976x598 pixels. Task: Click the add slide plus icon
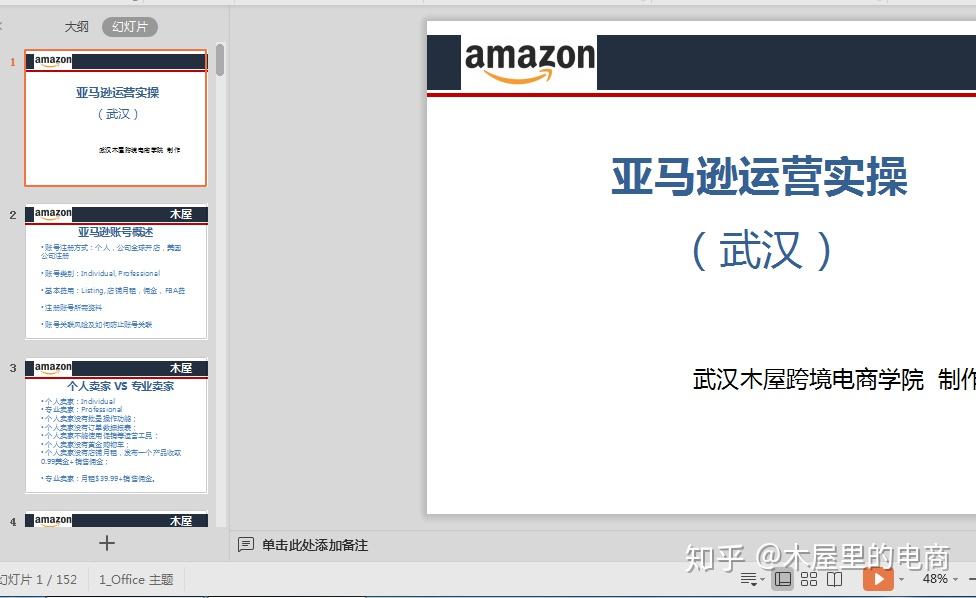point(106,543)
